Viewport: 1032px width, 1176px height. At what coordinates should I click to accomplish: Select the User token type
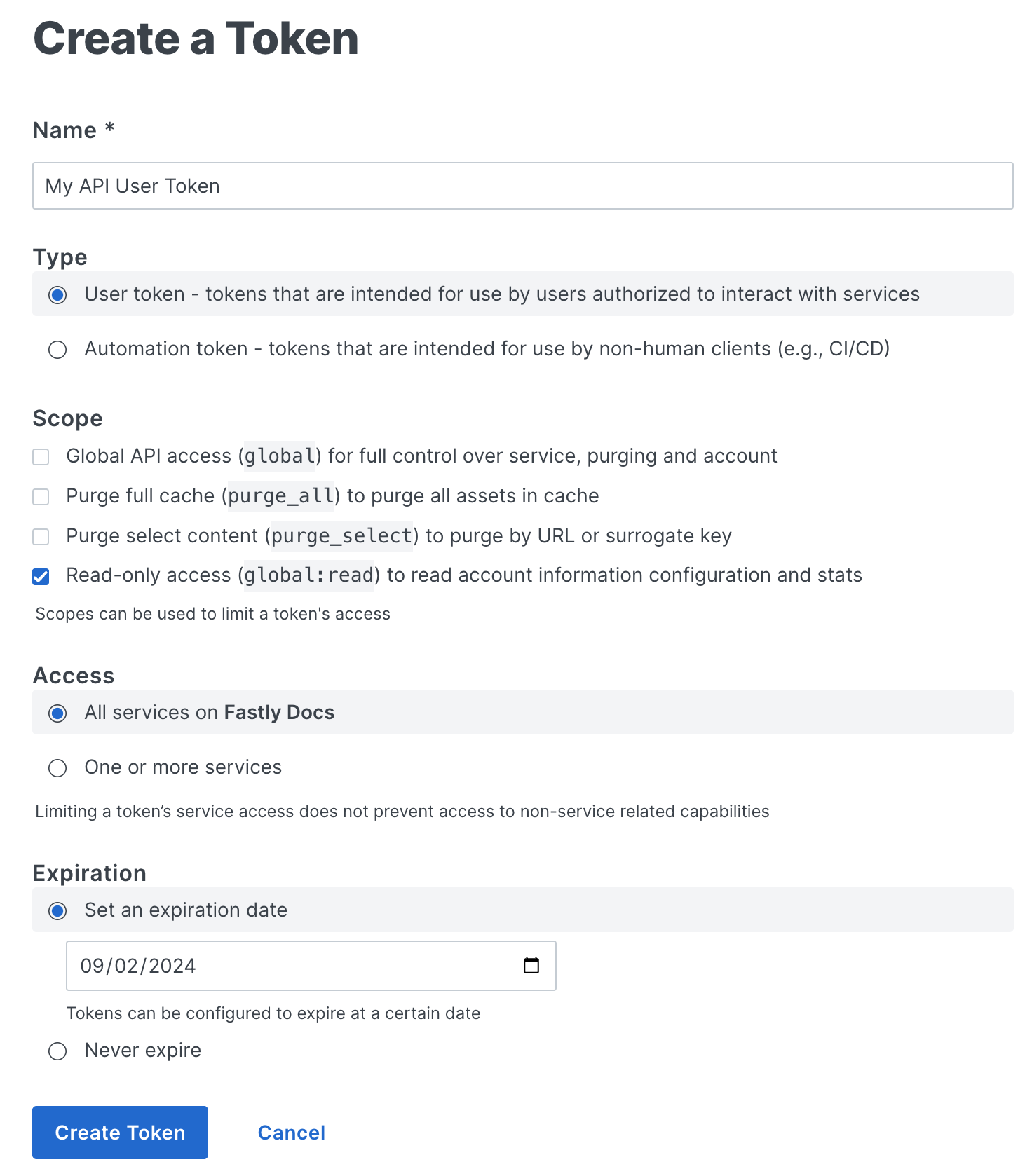coord(57,294)
